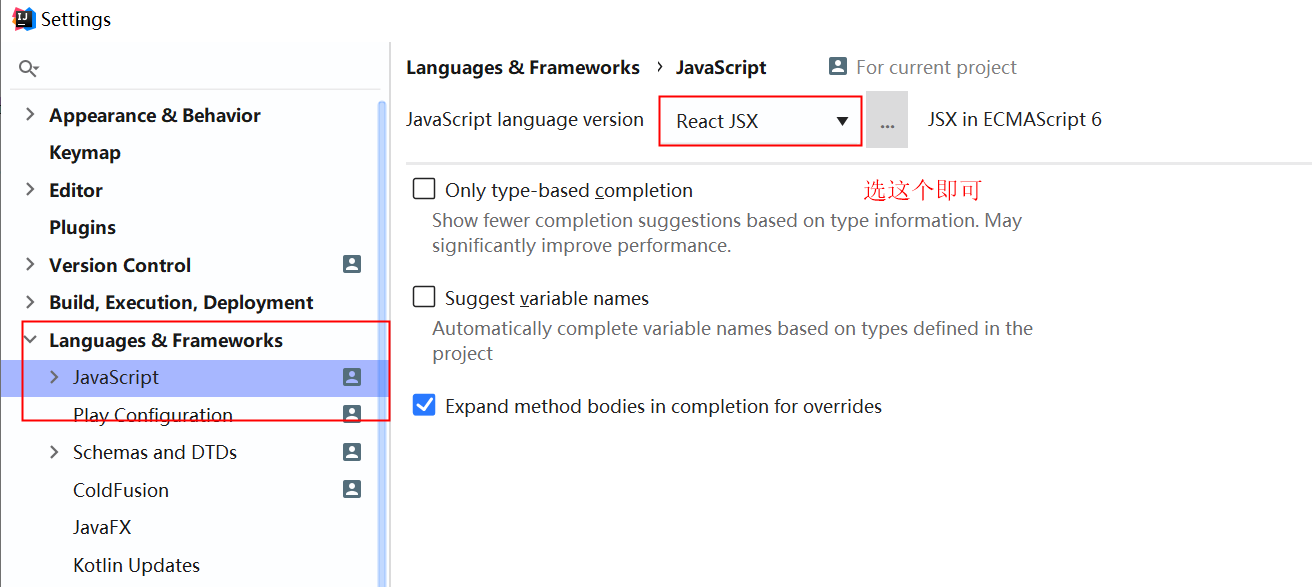The height and width of the screenshot is (587, 1312).
Task: Click the project icon beside JavaScript
Action: (x=351, y=377)
